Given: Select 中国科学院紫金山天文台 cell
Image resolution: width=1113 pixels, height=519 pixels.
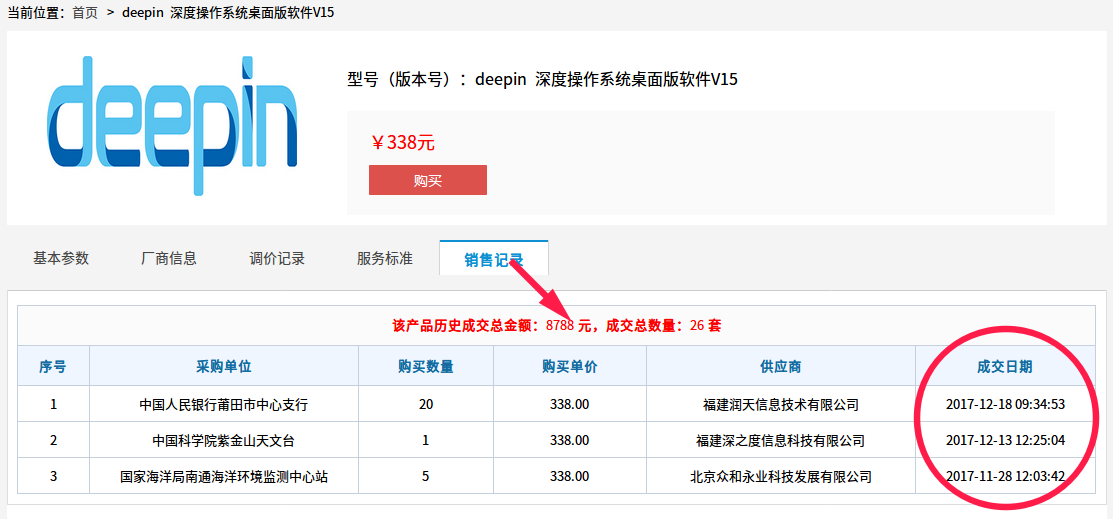Looking at the screenshot, I should point(224,440).
